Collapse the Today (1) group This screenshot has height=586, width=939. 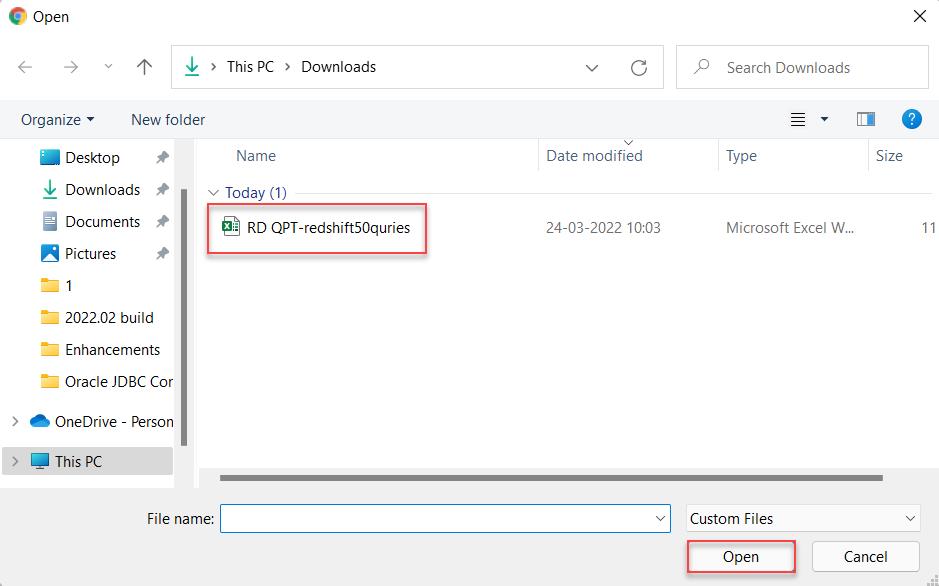[213, 193]
